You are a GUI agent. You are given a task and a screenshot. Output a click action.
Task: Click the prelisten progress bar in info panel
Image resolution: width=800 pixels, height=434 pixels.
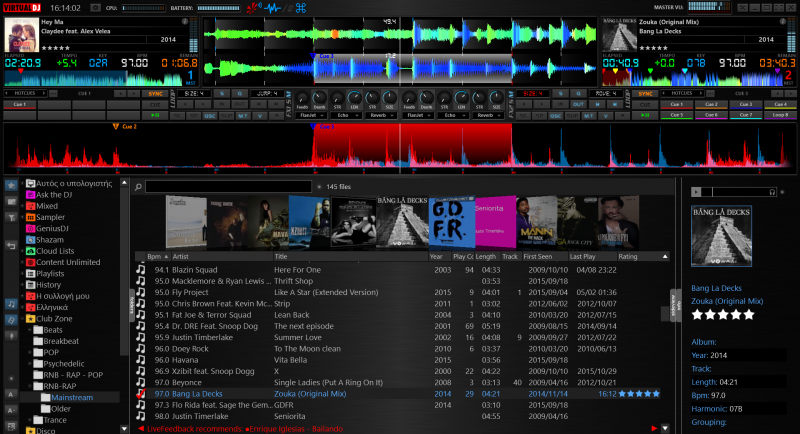pos(739,192)
